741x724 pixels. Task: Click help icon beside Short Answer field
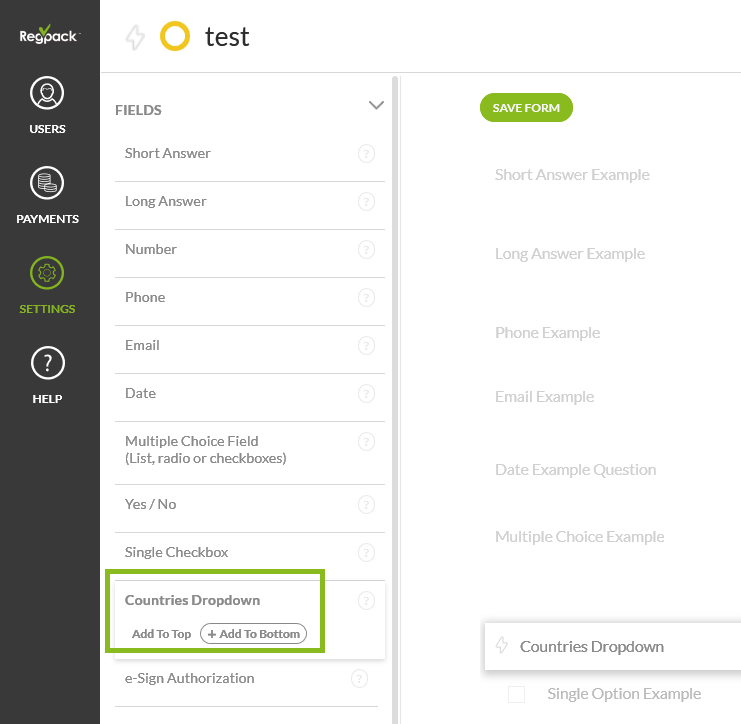366,154
